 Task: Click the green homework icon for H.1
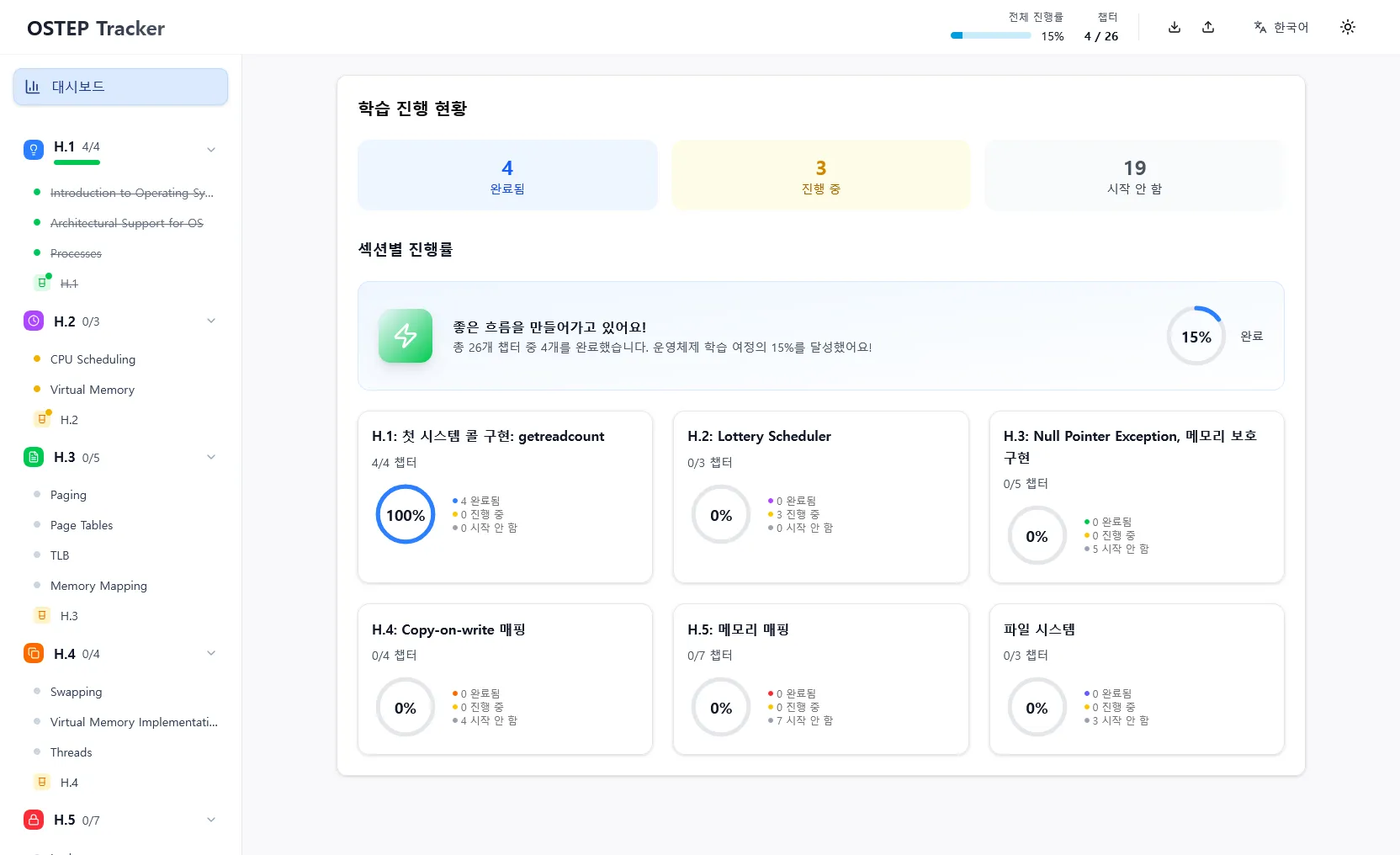click(x=42, y=283)
